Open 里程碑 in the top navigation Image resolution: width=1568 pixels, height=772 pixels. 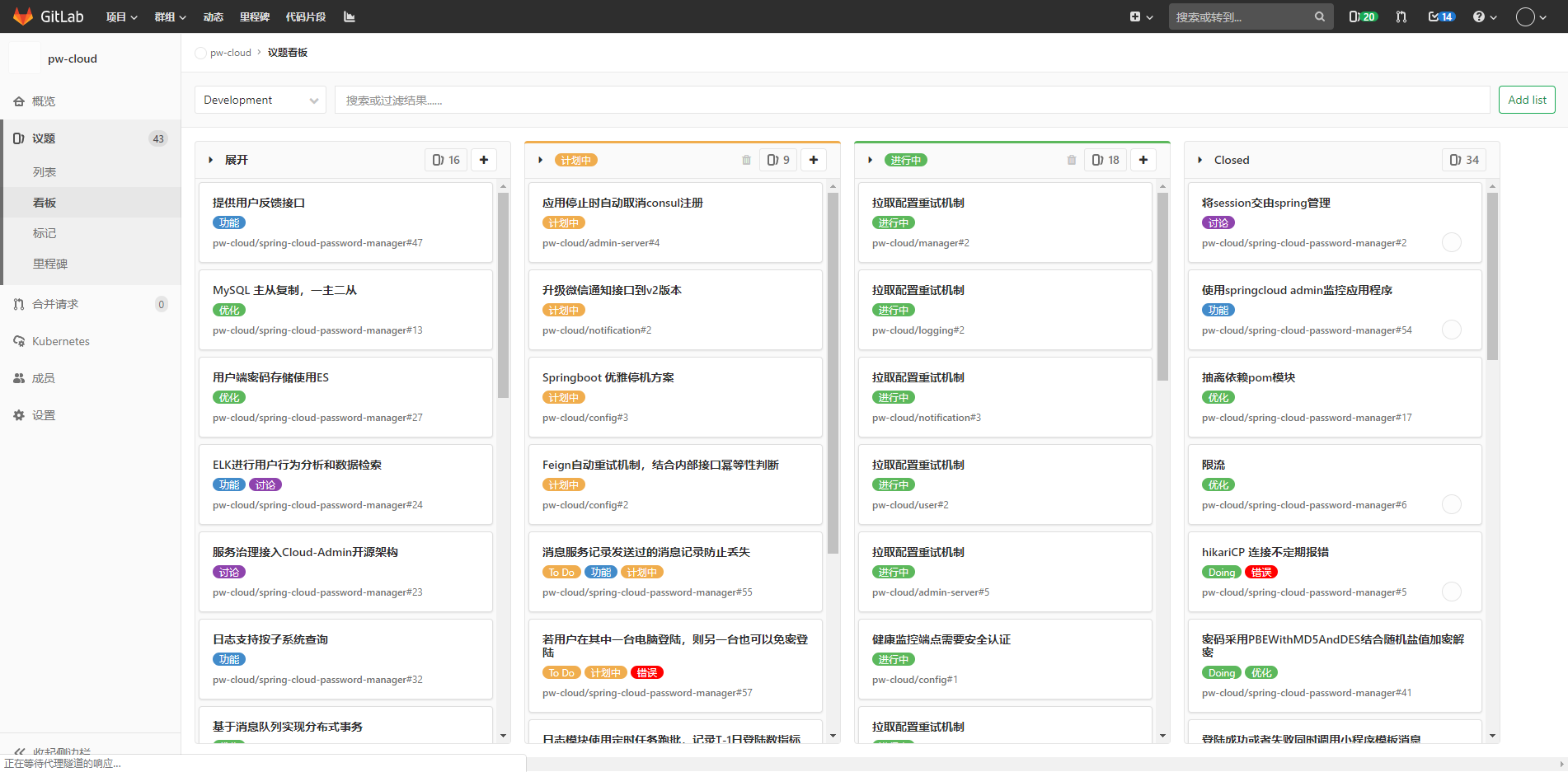(x=254, y=16)
